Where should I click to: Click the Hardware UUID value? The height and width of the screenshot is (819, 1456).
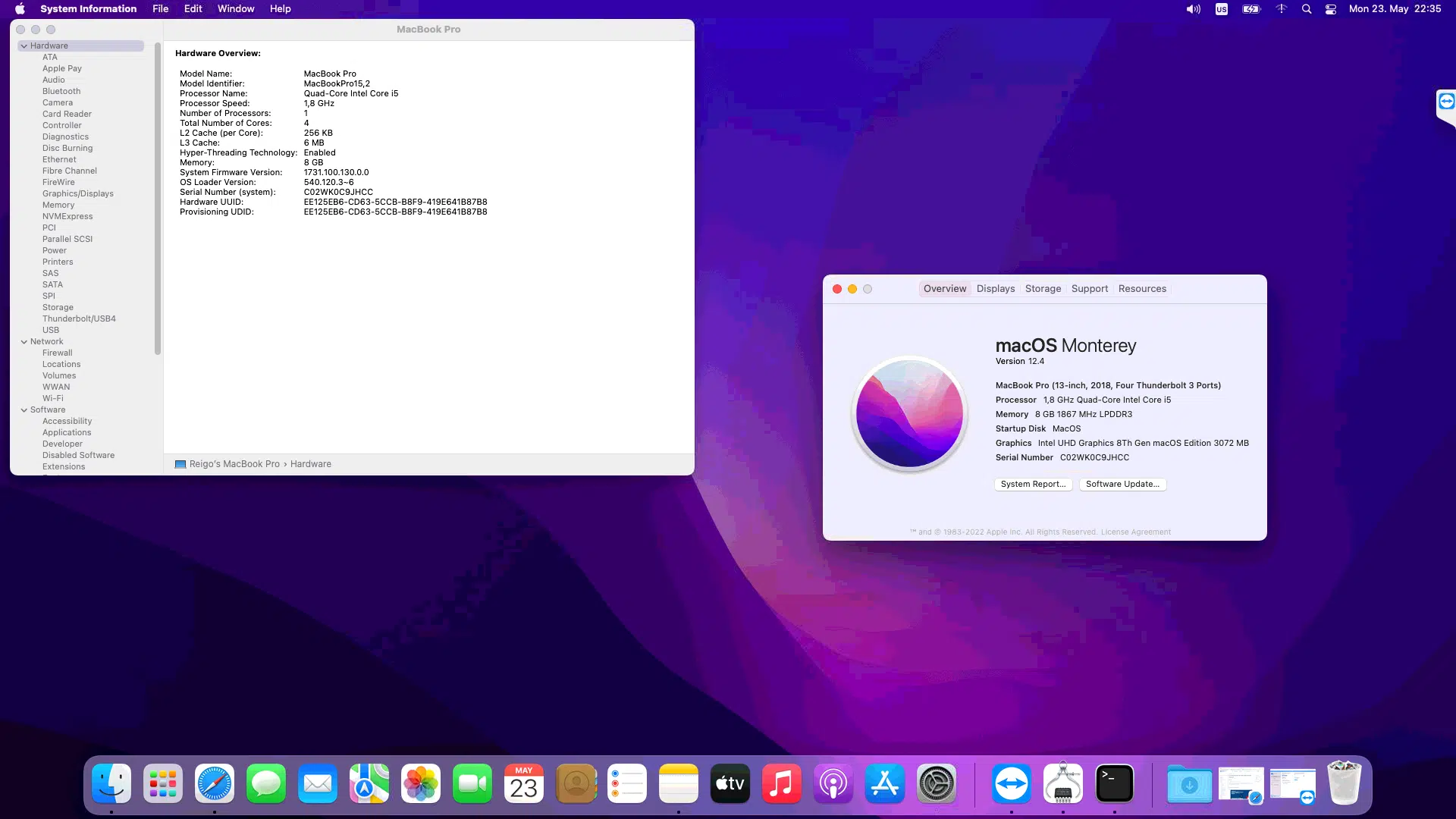[x=395, y=202]
